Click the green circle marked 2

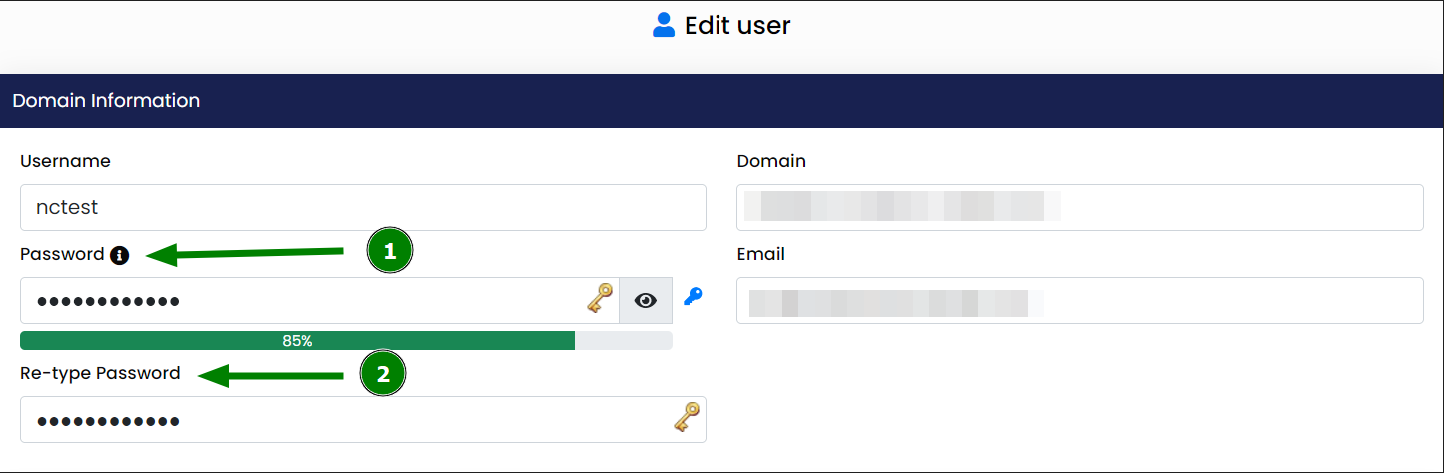(382, 375)
